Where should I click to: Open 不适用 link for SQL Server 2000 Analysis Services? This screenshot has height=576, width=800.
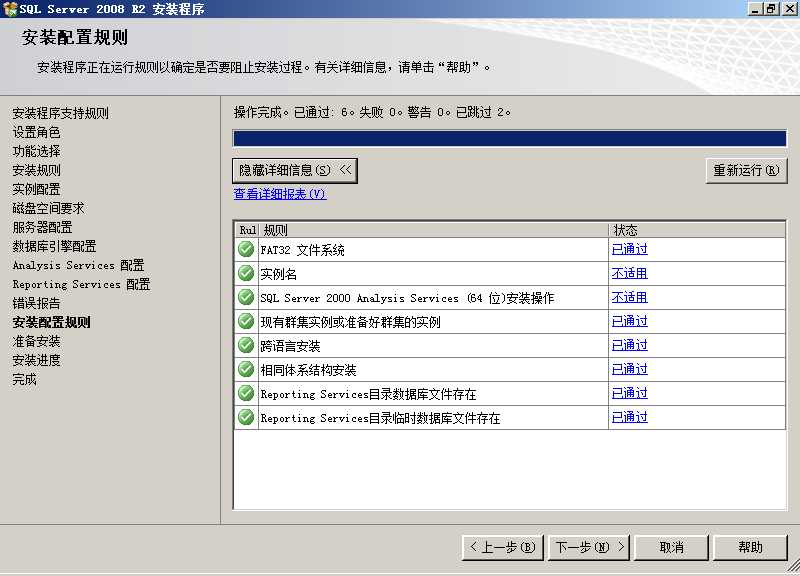coord(630,297)
